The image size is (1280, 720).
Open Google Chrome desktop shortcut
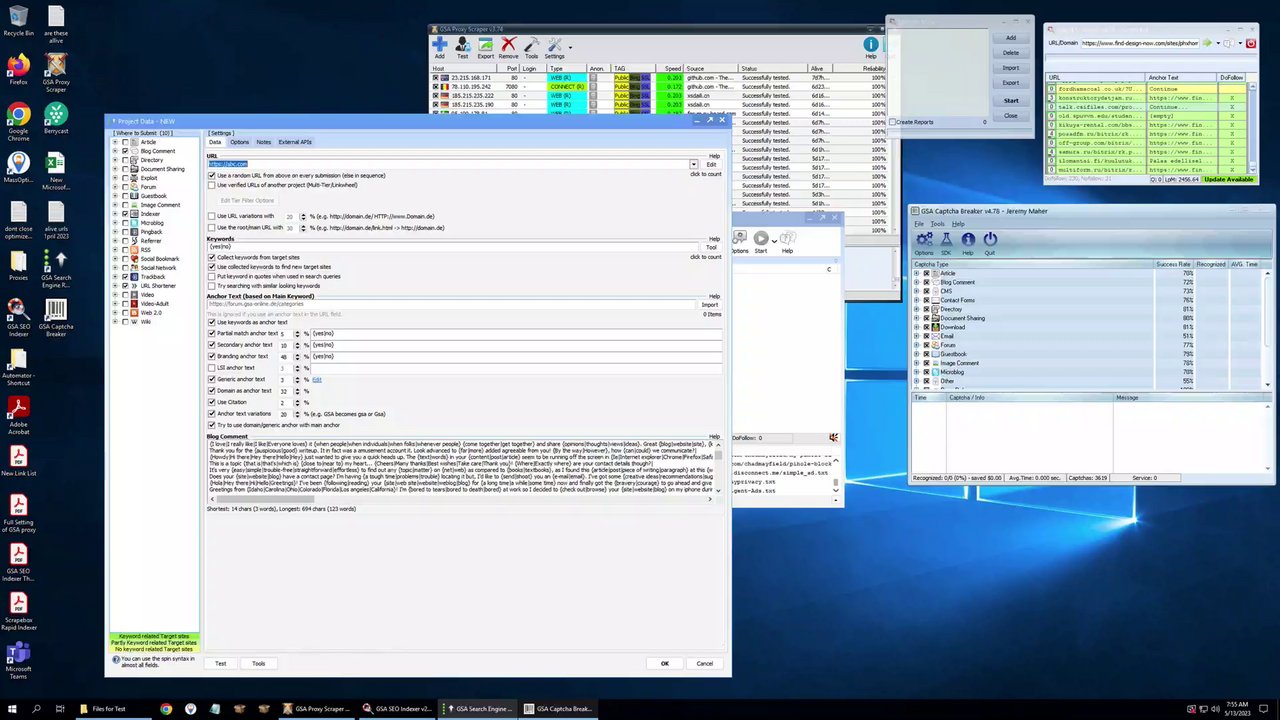pos(18,121)
